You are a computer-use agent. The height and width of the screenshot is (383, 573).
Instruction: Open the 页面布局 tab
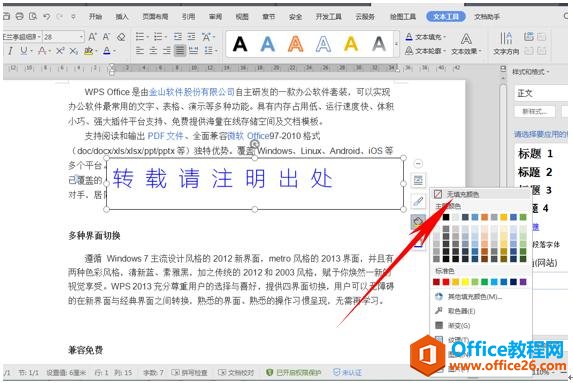[155, 16]
